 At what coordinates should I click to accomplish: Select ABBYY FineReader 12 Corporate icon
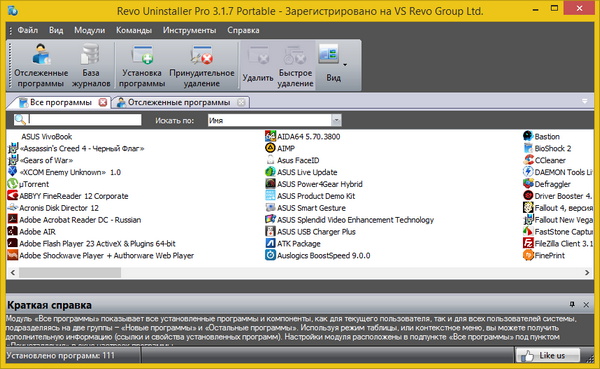coord(13,196)
